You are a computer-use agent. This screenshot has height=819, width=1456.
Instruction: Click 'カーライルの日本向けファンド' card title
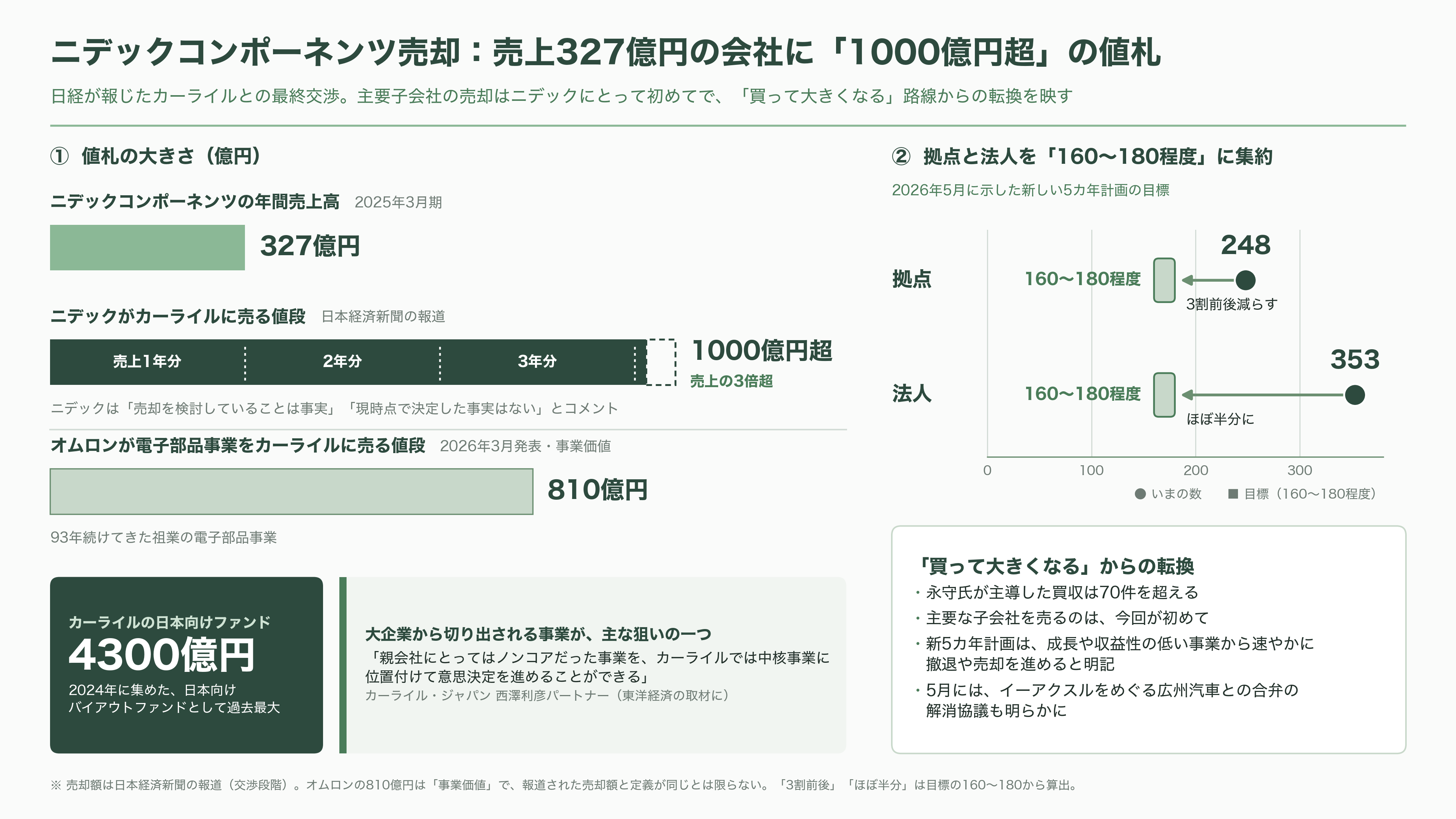click(x=169, y=622)
